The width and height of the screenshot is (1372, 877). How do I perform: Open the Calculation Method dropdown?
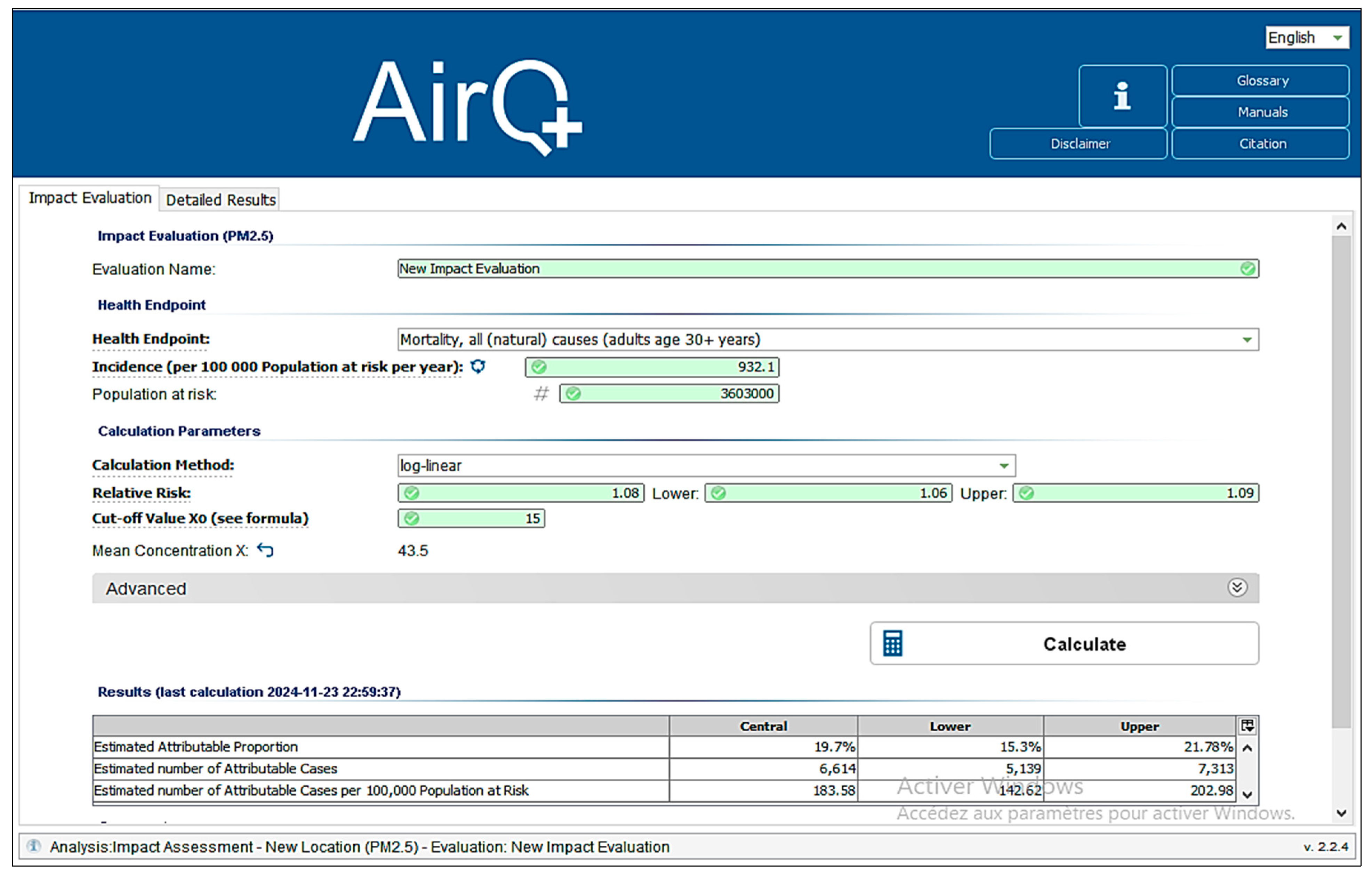[x=1004, y=466]
